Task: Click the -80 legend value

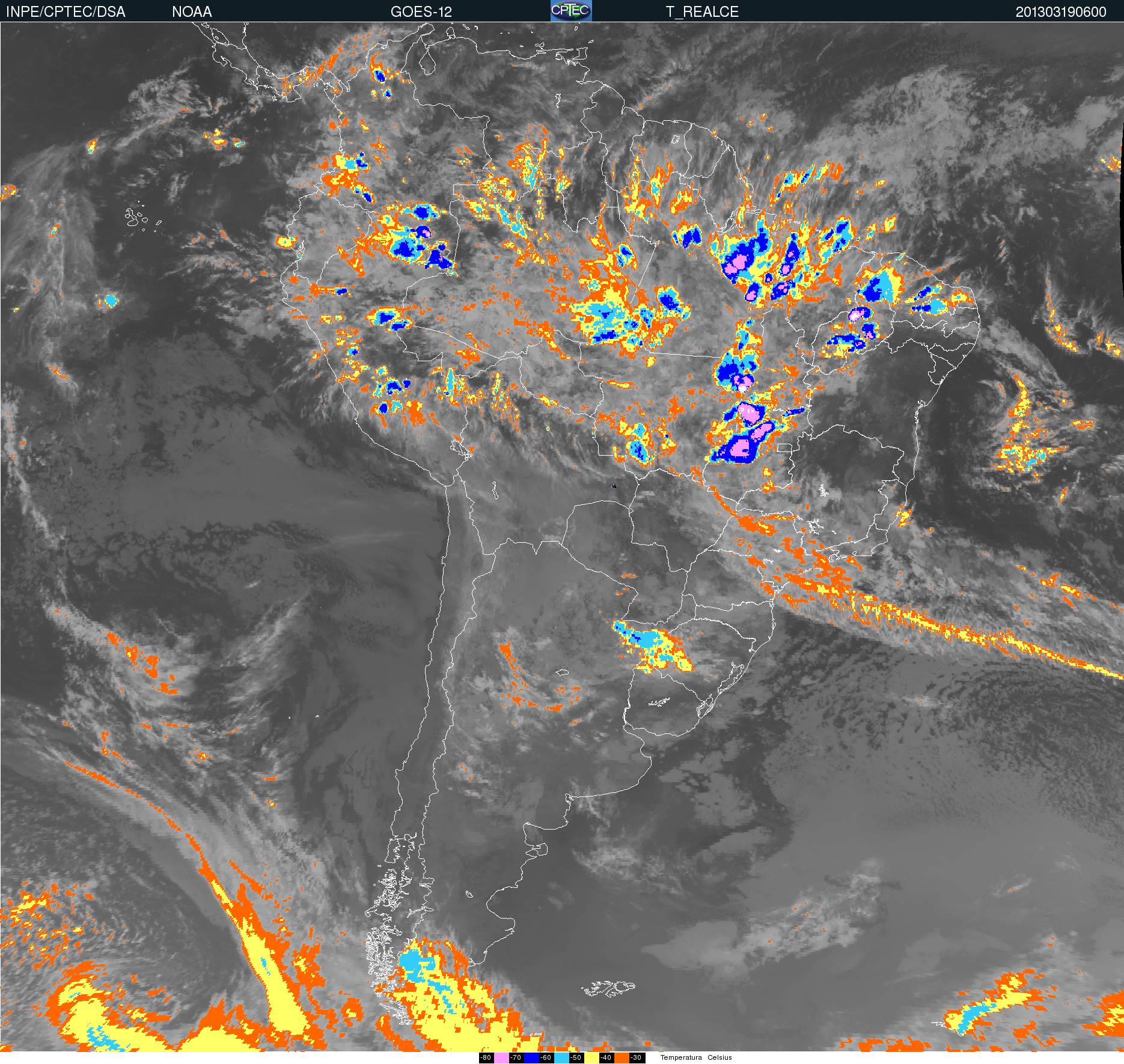Action: click(486, 1058)
